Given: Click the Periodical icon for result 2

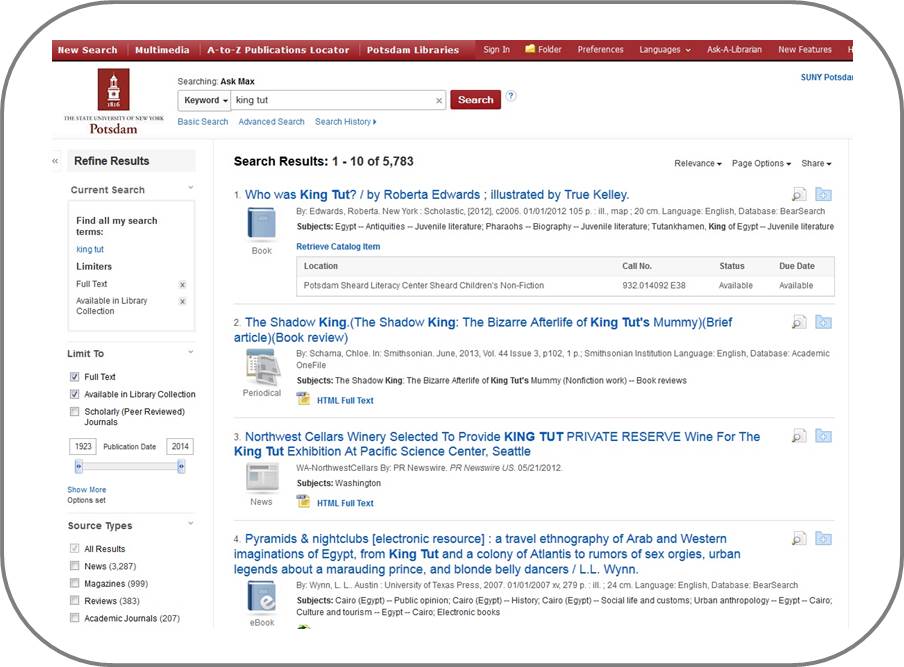Looking at the screenshot, I should coord(262,367).
